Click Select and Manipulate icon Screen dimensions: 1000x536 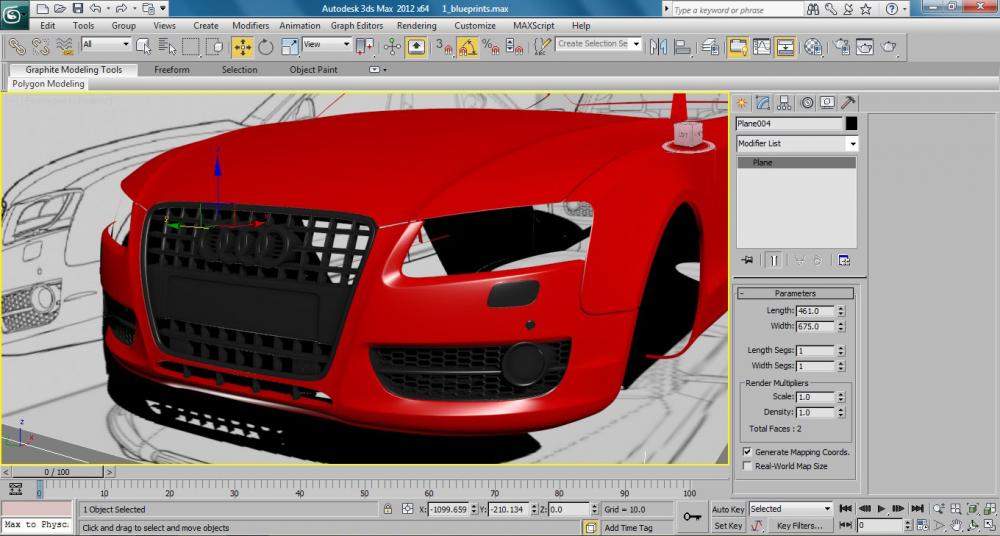coord(392,46)
